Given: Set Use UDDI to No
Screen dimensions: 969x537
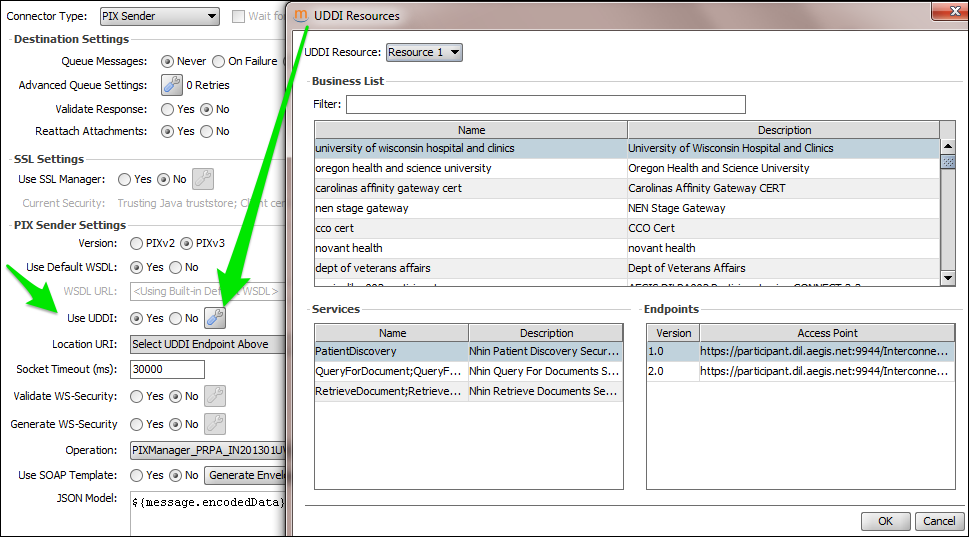Looking at the screenshot, I should pos(176,318).
